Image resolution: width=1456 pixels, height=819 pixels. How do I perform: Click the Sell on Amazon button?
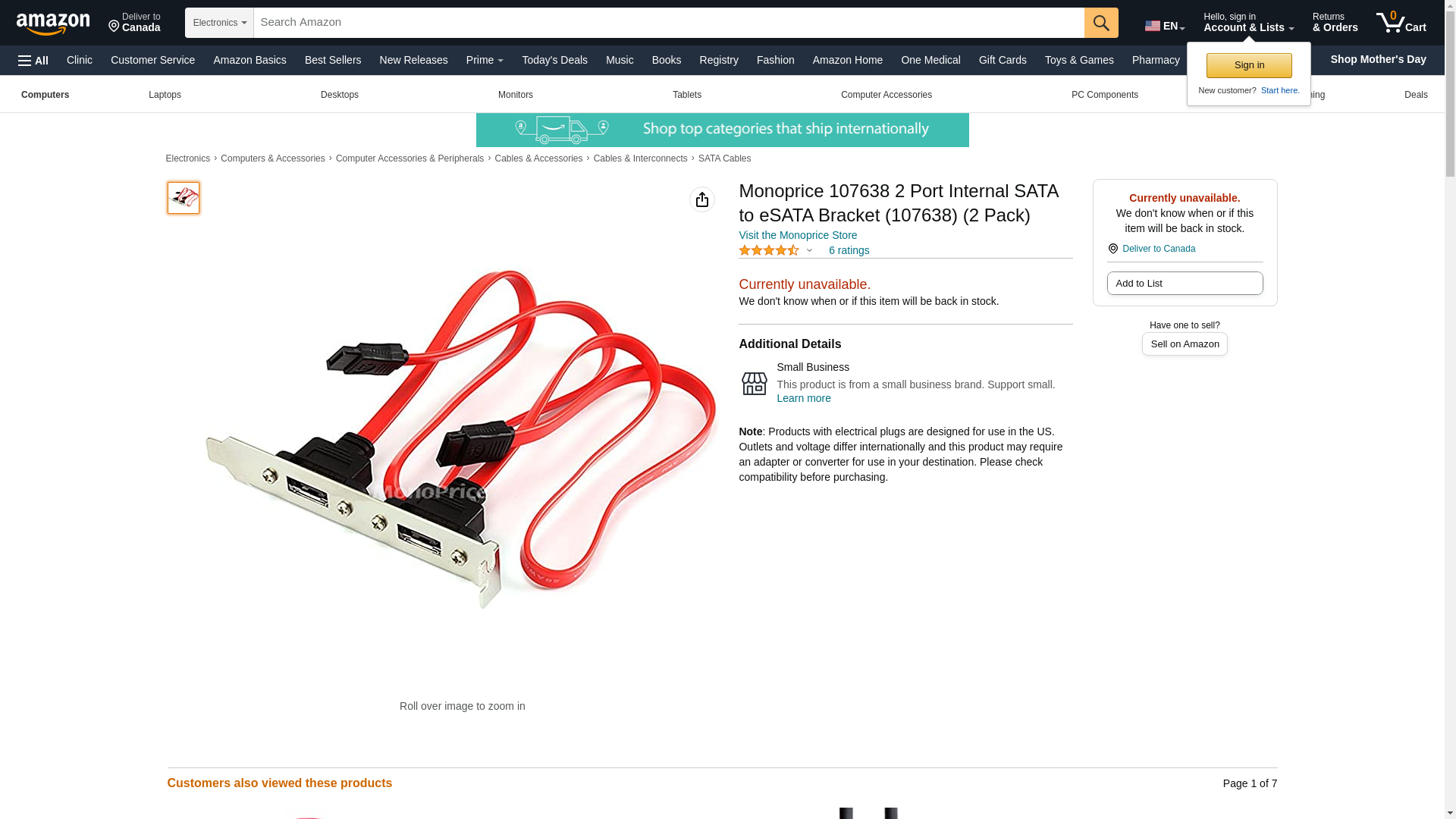coord(1185,344)
